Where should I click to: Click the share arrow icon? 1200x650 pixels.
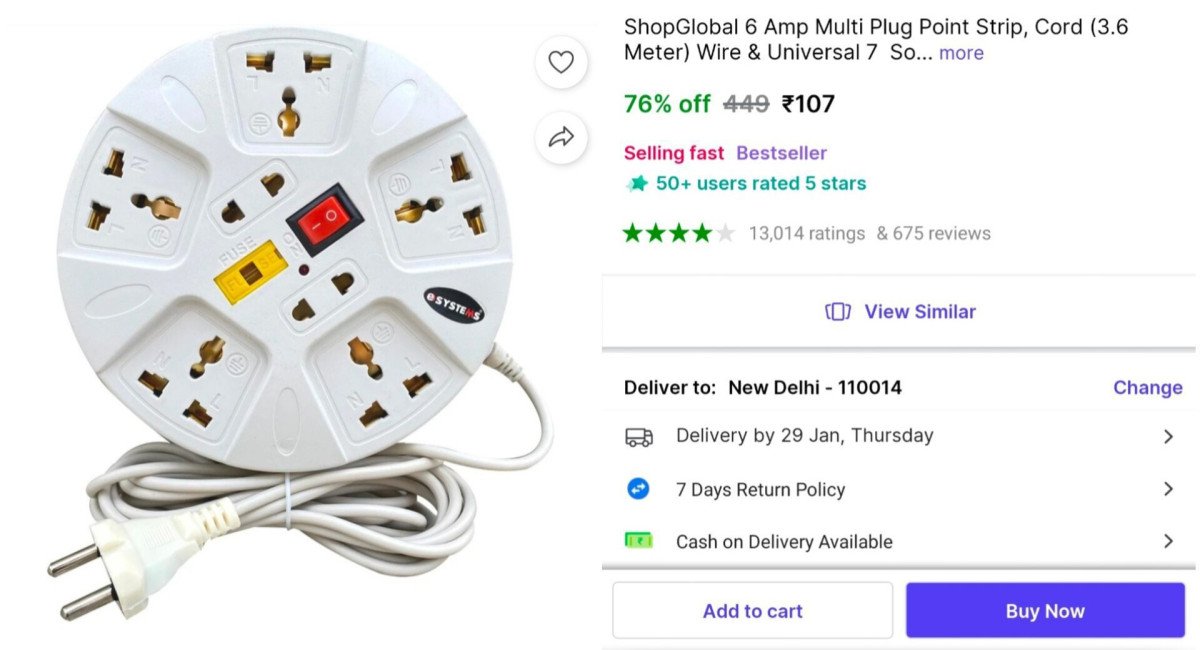pyautogui.click(x=561, y=137)
